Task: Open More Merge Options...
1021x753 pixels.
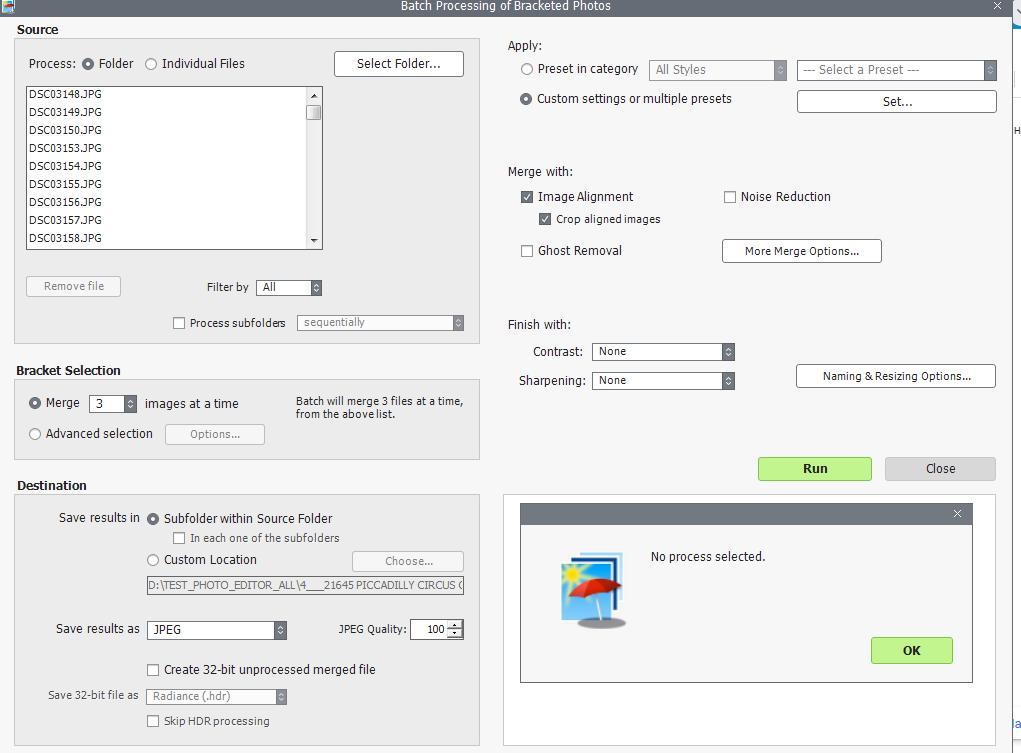Action: pos(801,251)
